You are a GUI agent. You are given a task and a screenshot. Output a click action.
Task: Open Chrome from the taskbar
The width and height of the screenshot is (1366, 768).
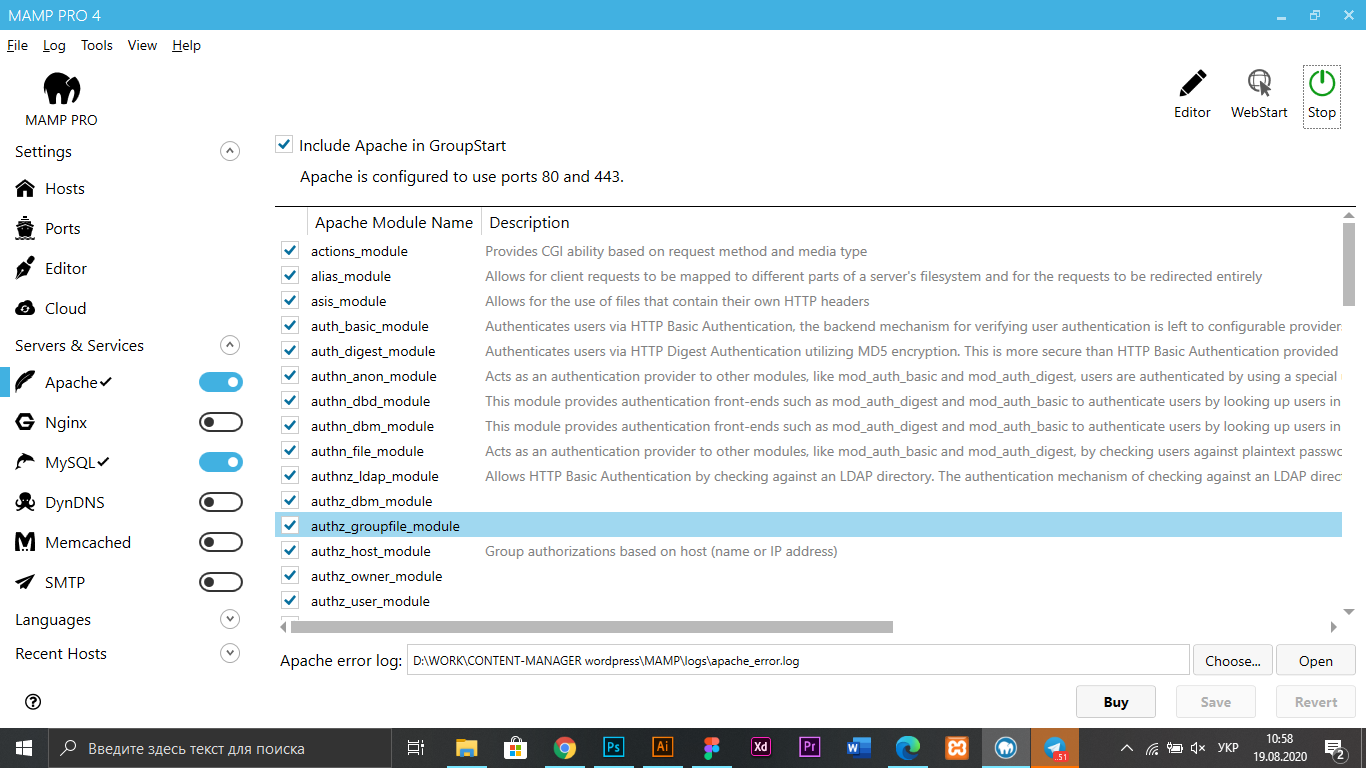(565, 748)
